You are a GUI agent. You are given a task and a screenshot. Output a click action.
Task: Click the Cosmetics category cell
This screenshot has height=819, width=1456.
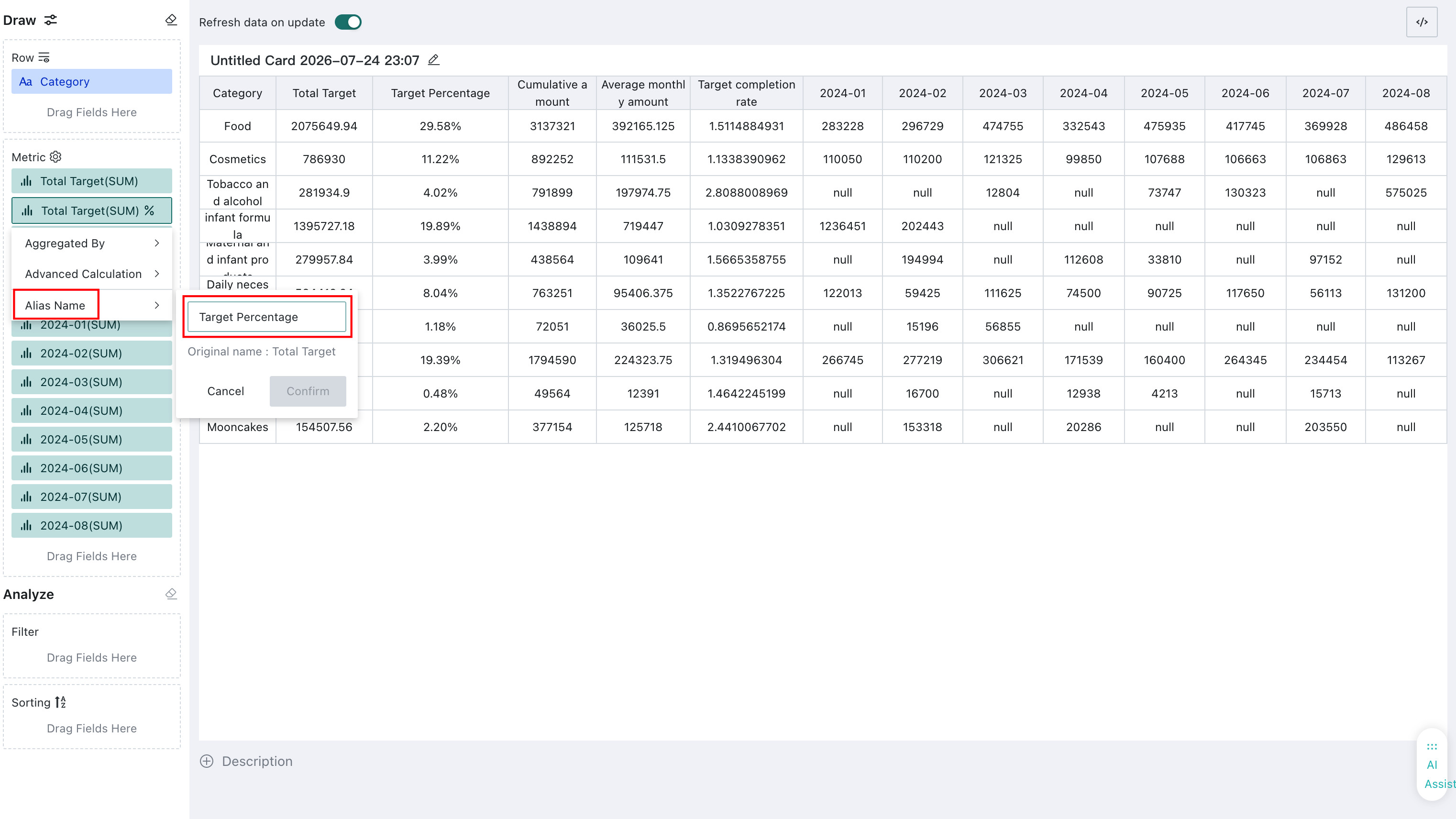237,159
